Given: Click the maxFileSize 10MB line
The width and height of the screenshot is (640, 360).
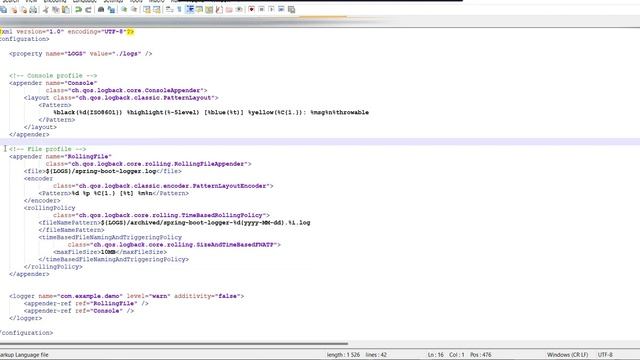Looking at the screenshot, I should coord(110,252).
